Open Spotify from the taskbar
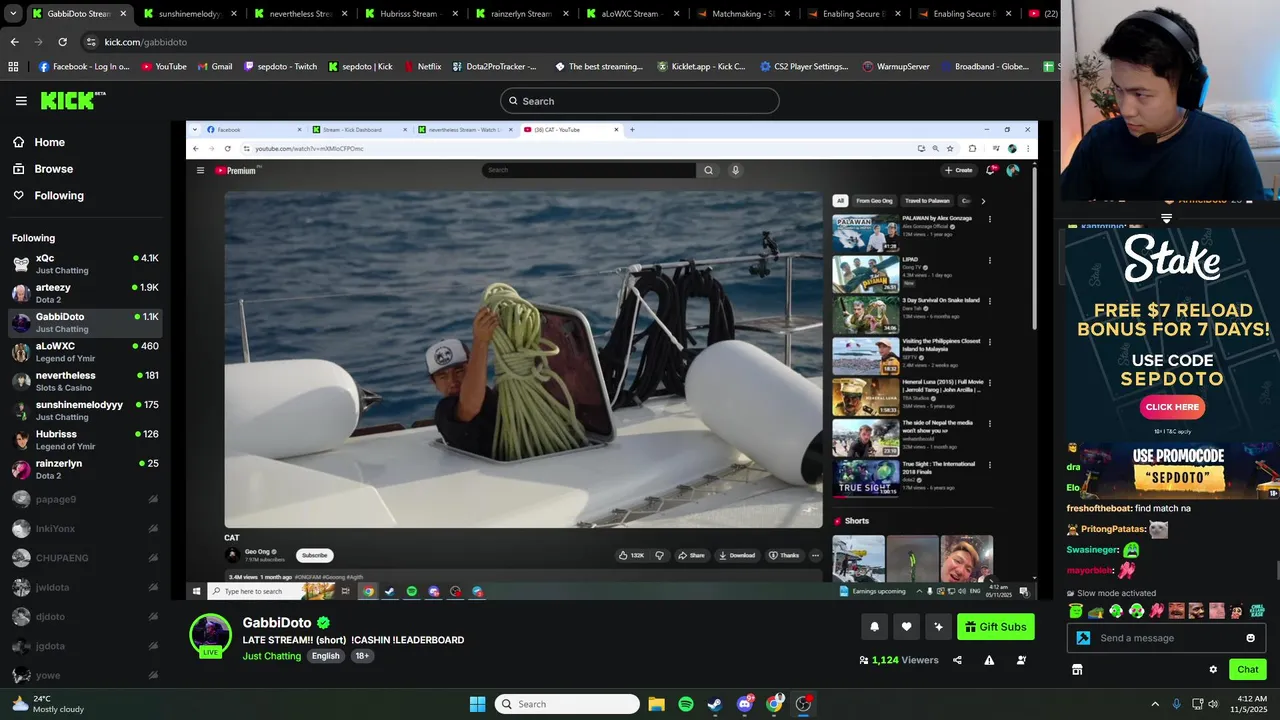This screenshot has width=1280, height=720. click(685, 704)
